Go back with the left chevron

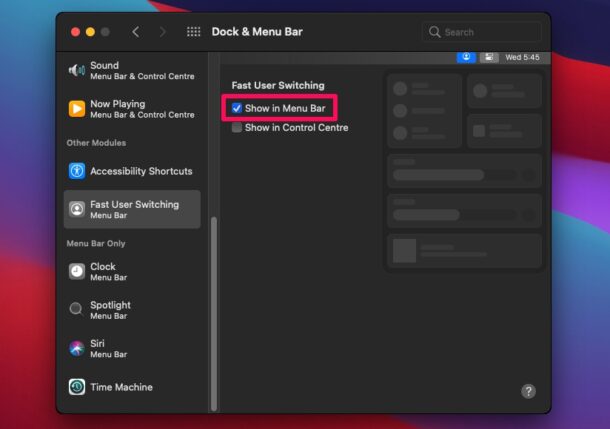(x=136, y=32)
